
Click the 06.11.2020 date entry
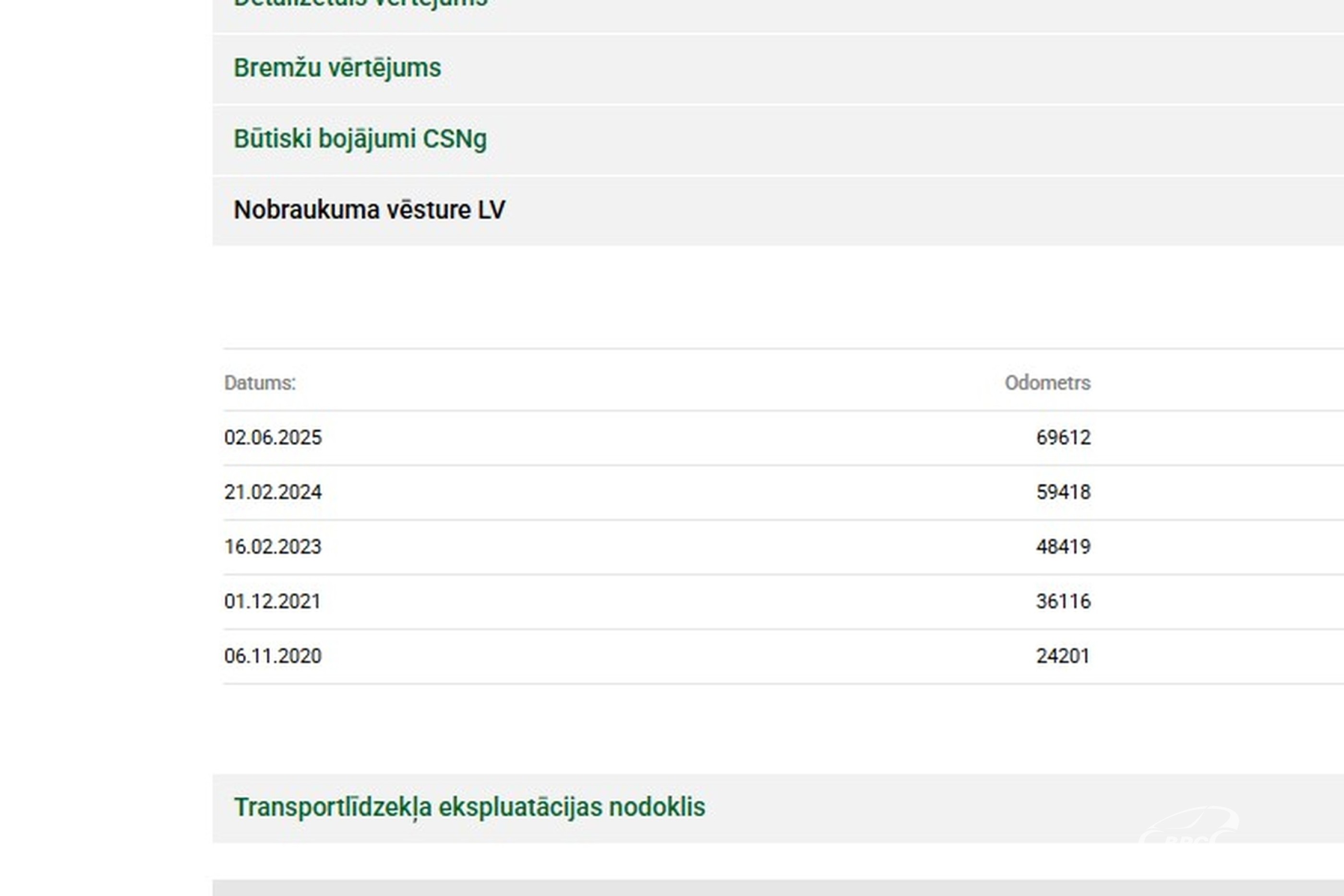click(273, 656)
